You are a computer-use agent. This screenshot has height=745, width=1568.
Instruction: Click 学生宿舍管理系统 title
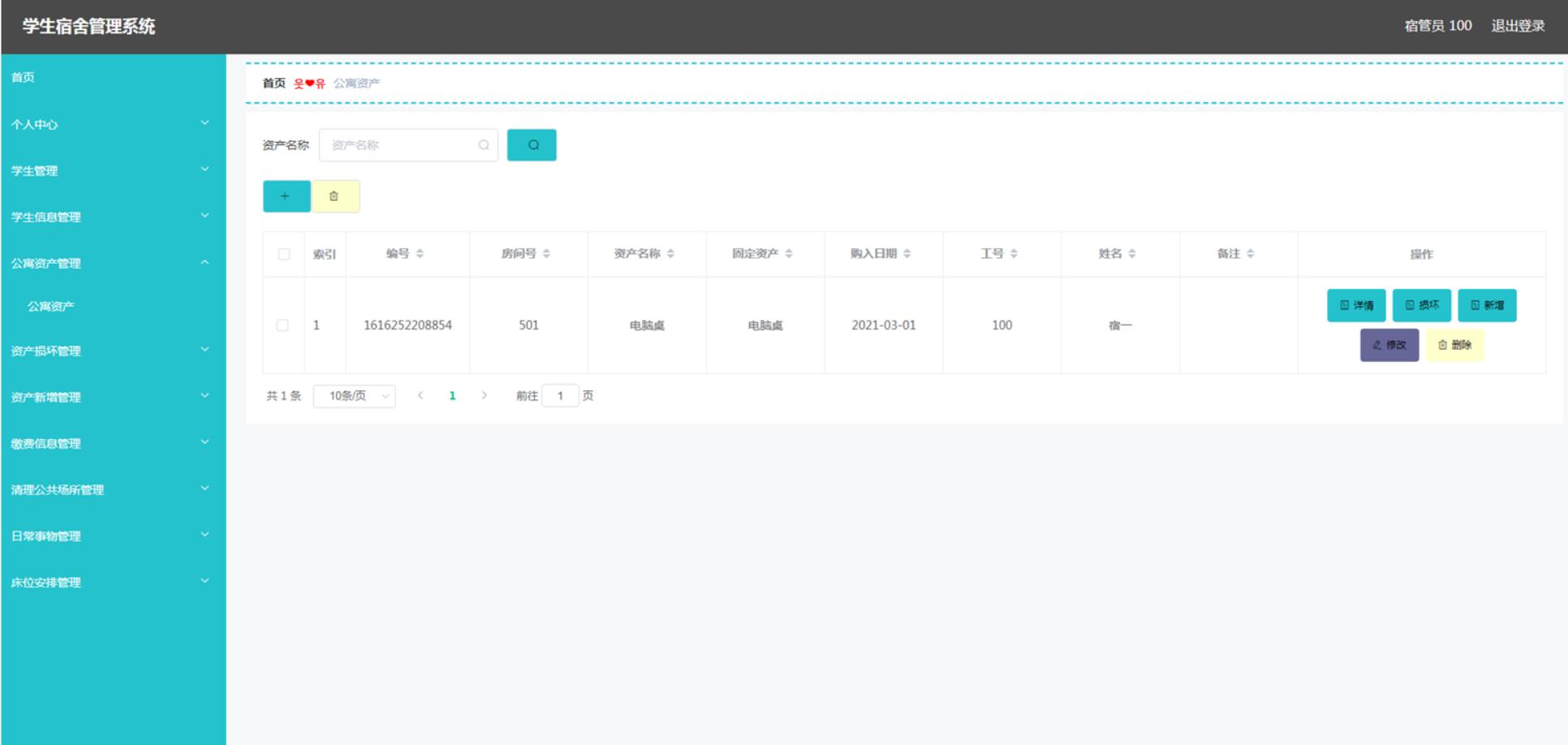pyautogui.click(x=88, y=26)
